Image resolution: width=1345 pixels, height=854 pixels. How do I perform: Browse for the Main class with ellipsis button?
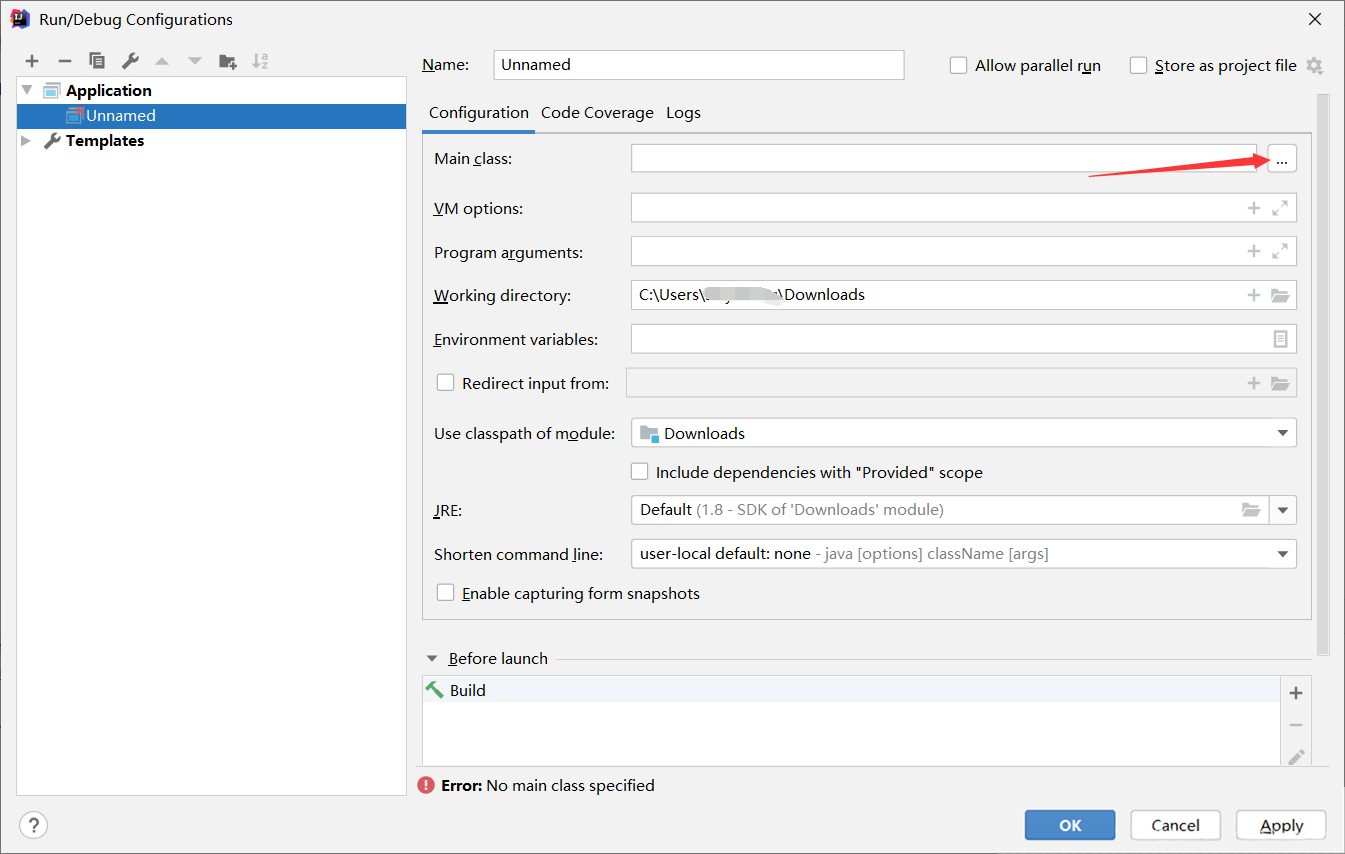click(1281, 159)
